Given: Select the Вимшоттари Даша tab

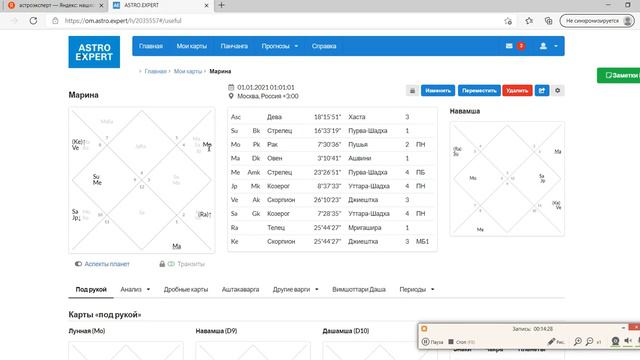Looking at the screenshot, I should [x=359, y=289].
